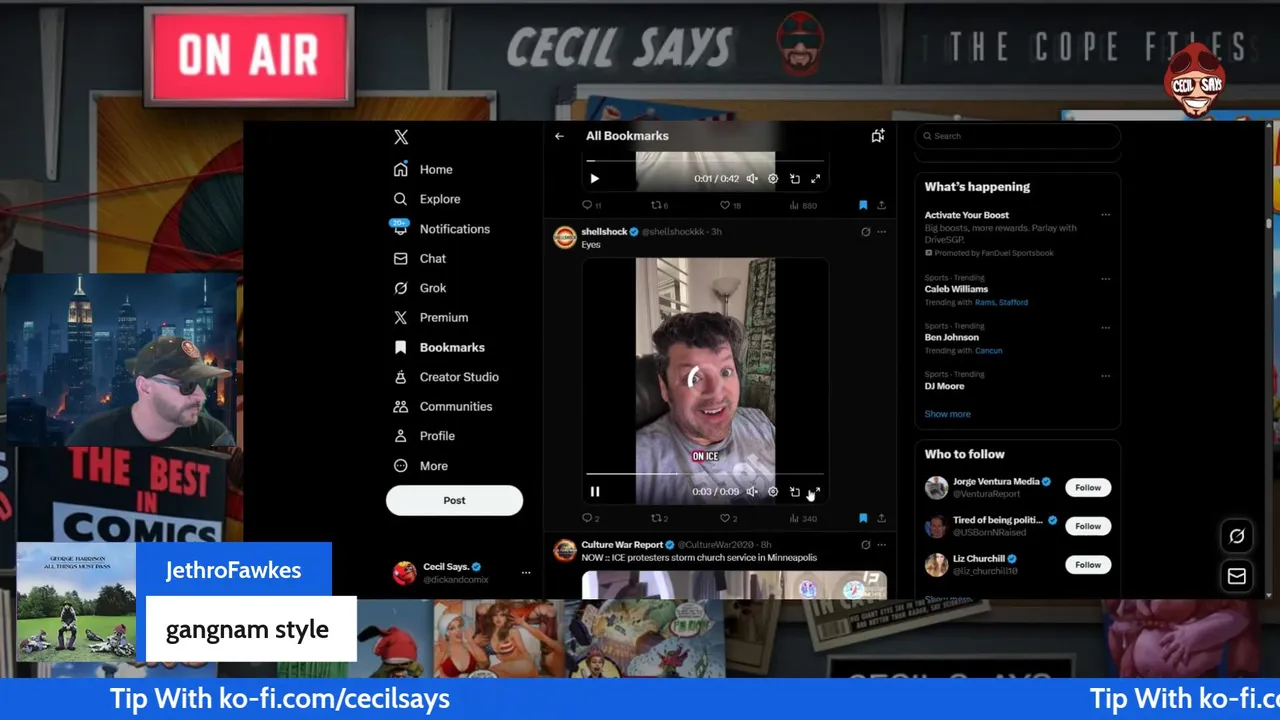Enter fullscreen on the shellshock video
This screenshot has width=1280, height=720.
tap(815, 492)
